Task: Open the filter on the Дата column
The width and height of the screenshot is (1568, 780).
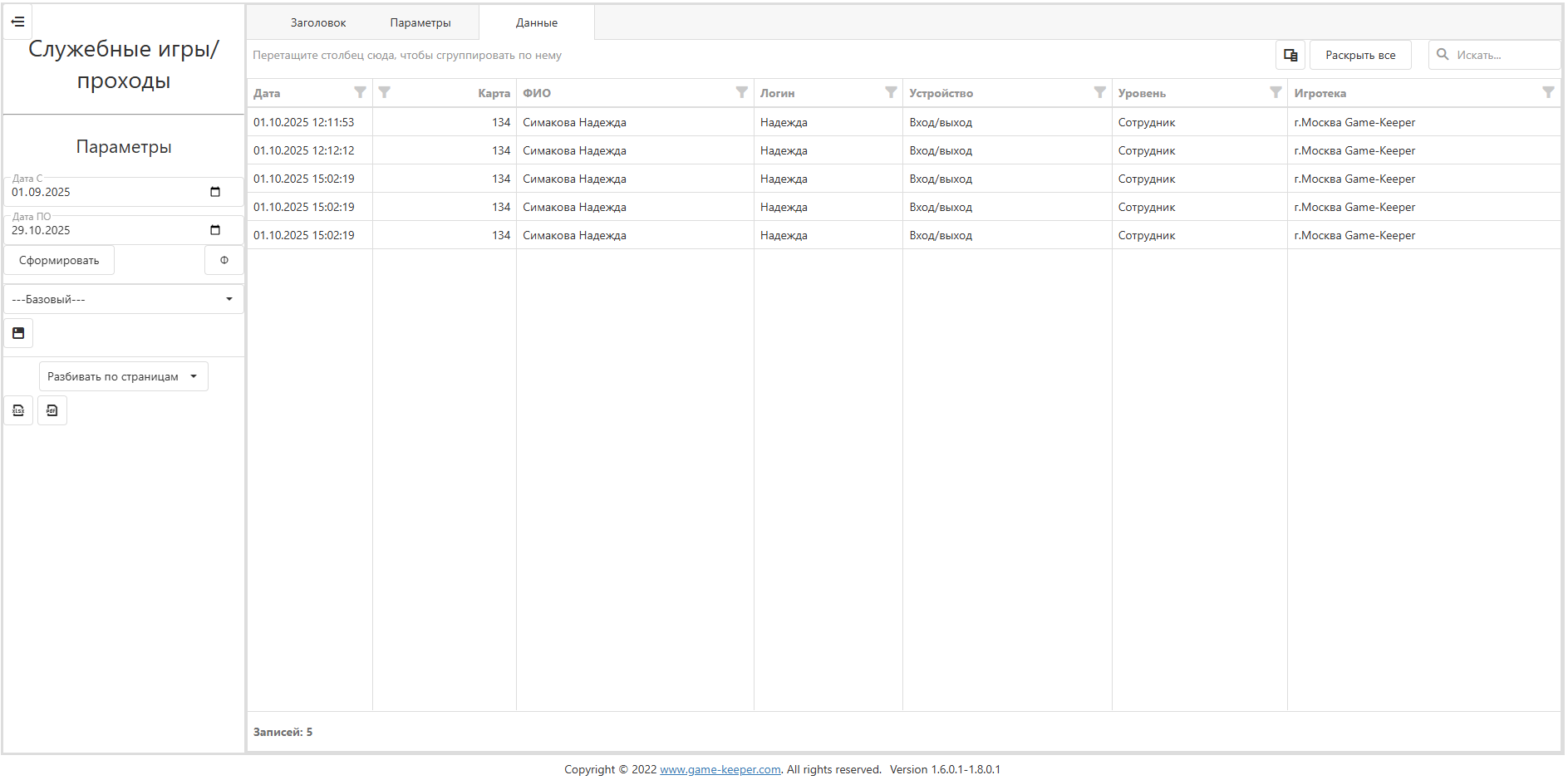Action: click(360, 92)
